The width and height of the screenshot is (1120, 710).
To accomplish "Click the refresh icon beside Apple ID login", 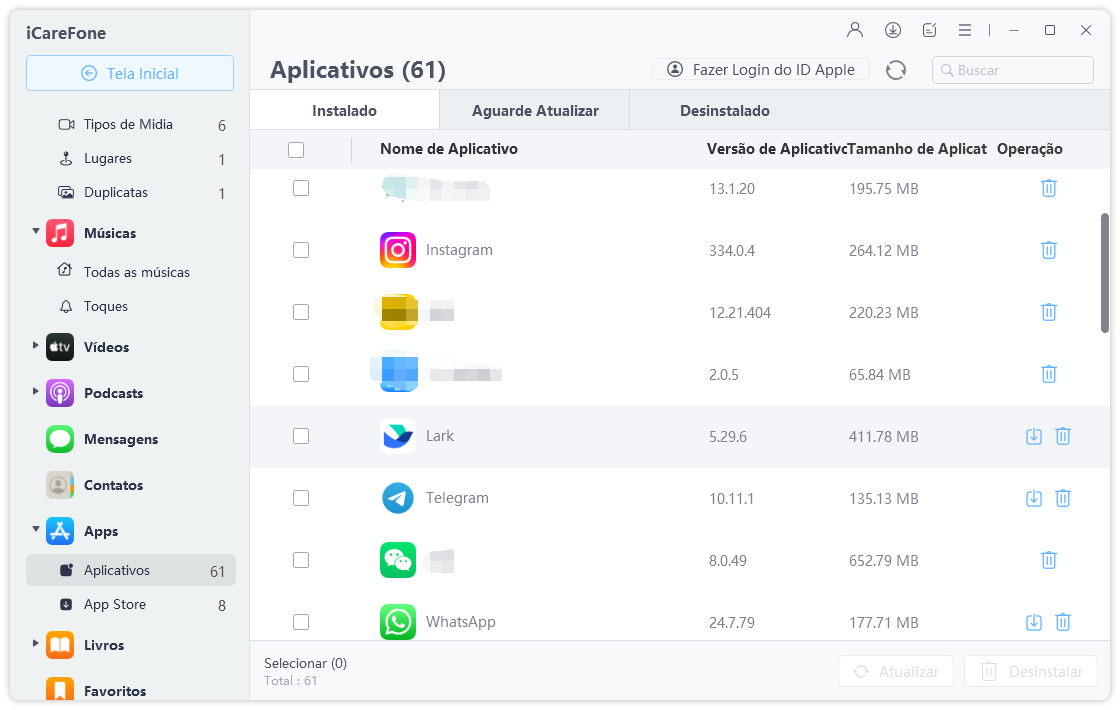I will (x=896, y=70).
